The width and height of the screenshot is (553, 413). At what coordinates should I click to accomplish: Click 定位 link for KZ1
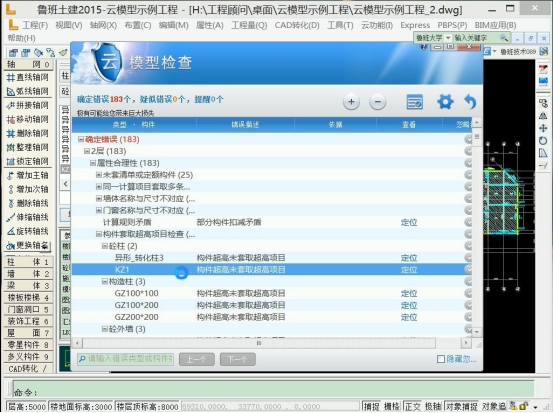pyautogui.click(x=409, y=270)
